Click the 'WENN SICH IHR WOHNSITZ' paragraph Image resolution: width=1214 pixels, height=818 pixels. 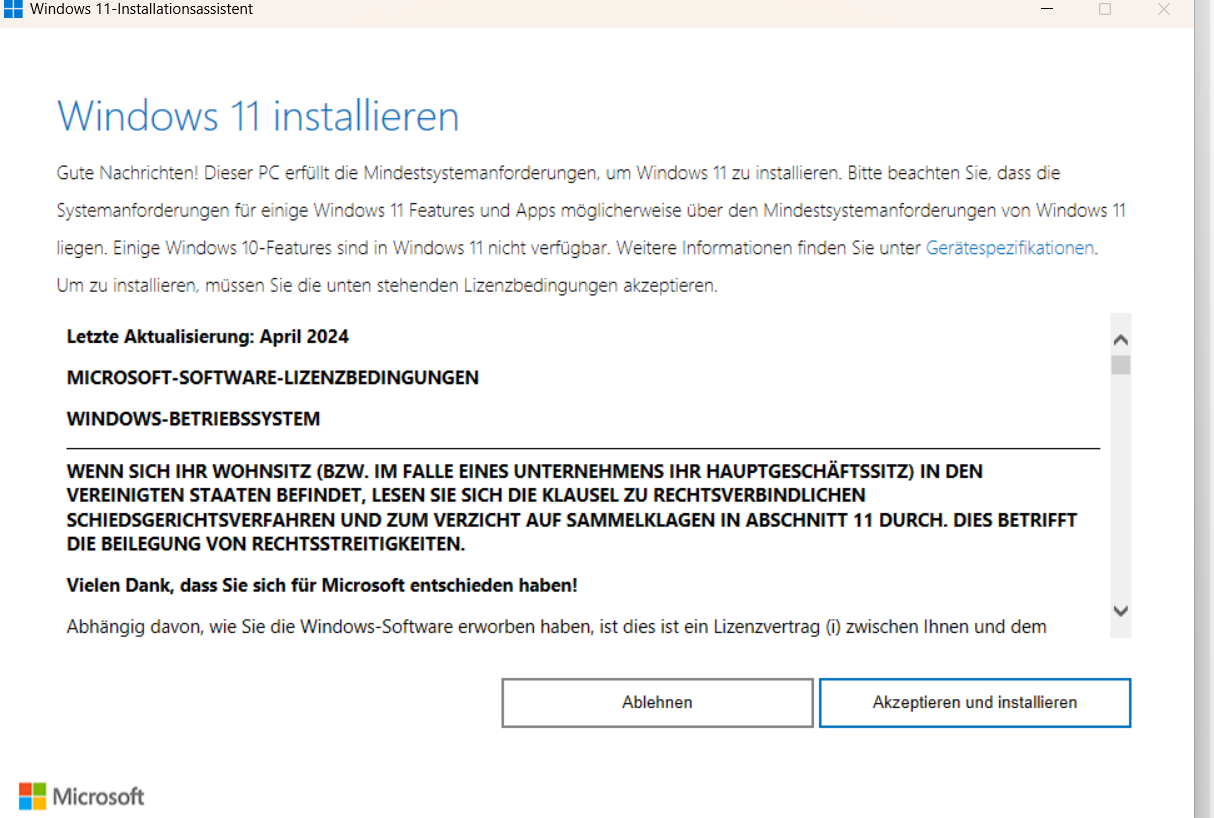[x=572, y=508]
